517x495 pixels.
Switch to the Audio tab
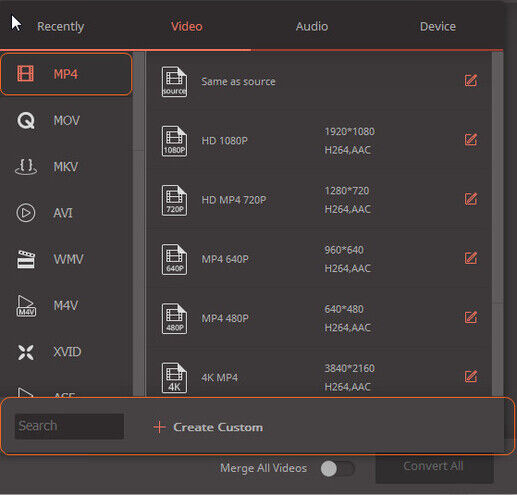(x=312, y=26)
